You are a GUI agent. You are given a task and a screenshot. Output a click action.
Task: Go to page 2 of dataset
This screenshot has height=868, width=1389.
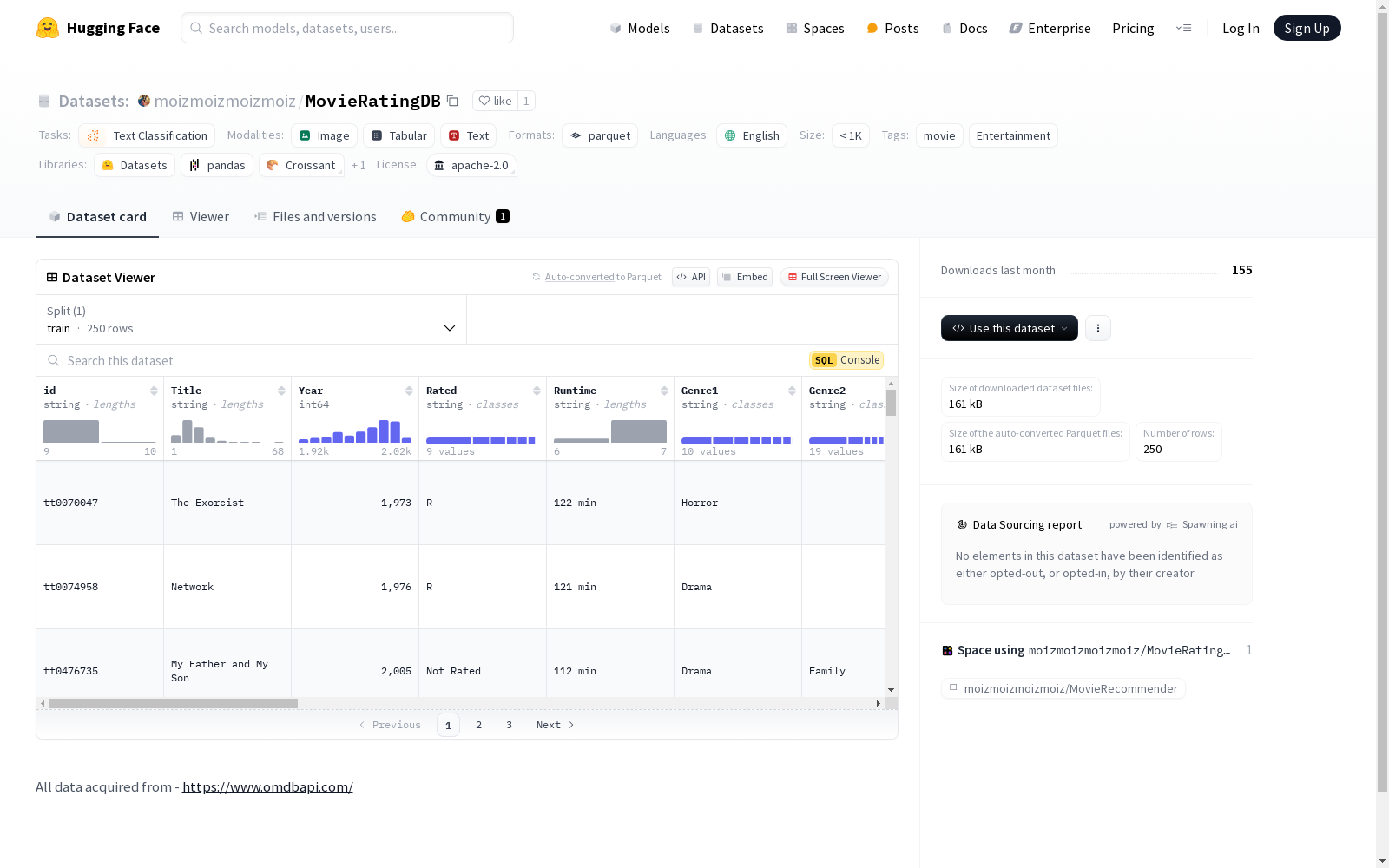coord(478,725)
